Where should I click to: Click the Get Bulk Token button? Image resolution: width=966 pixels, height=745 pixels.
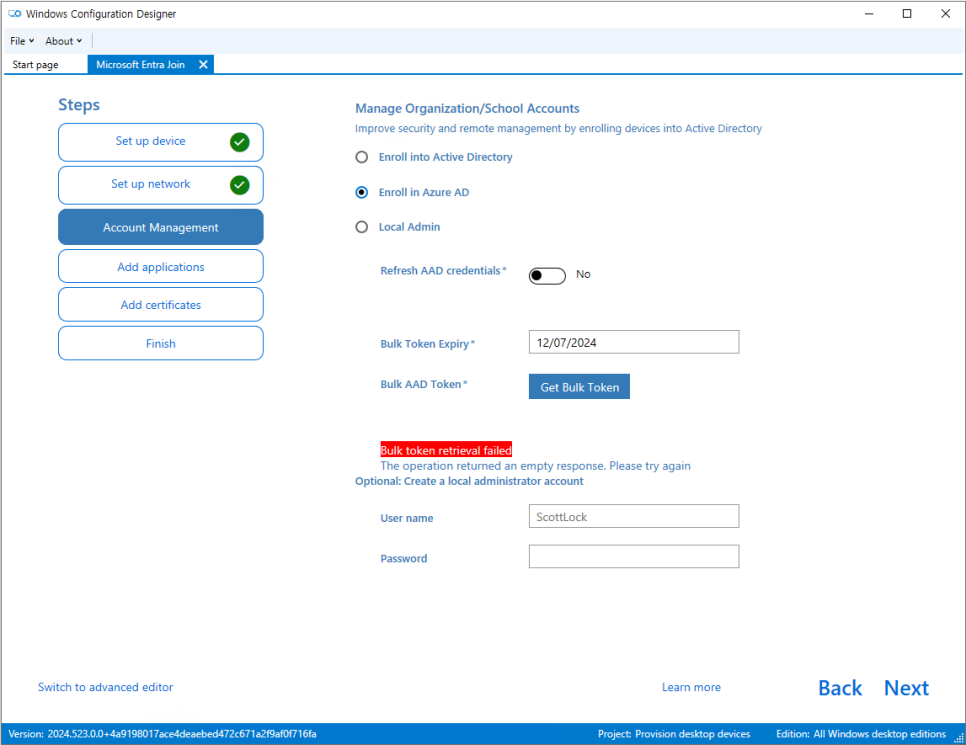click(x=579, y=387)
